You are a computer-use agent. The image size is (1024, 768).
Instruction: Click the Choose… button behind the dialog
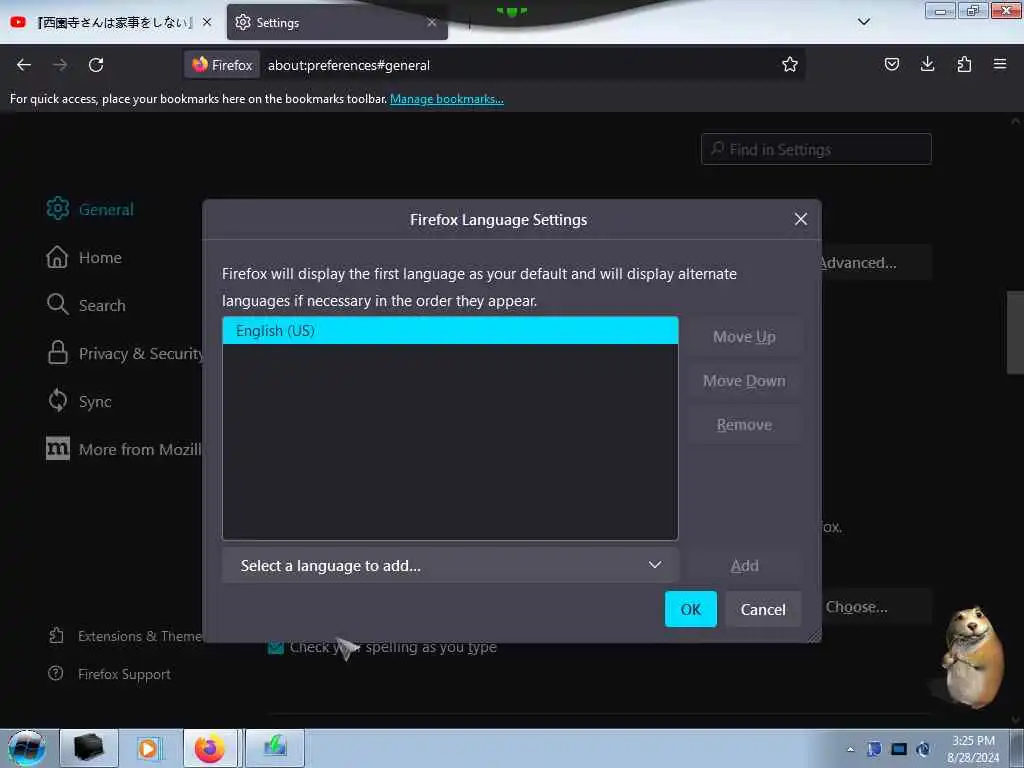(x=875, y=607)
